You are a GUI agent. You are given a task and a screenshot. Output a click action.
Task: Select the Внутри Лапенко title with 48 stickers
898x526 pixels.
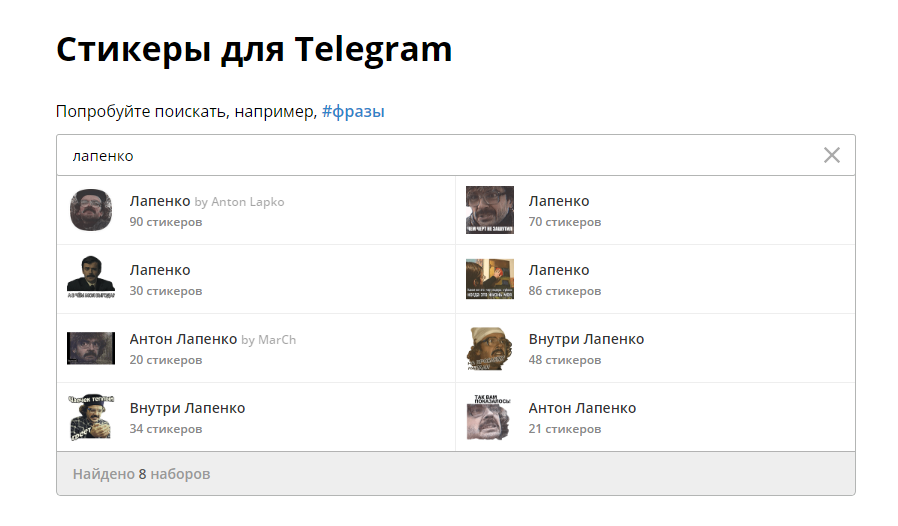pos(586,339)
